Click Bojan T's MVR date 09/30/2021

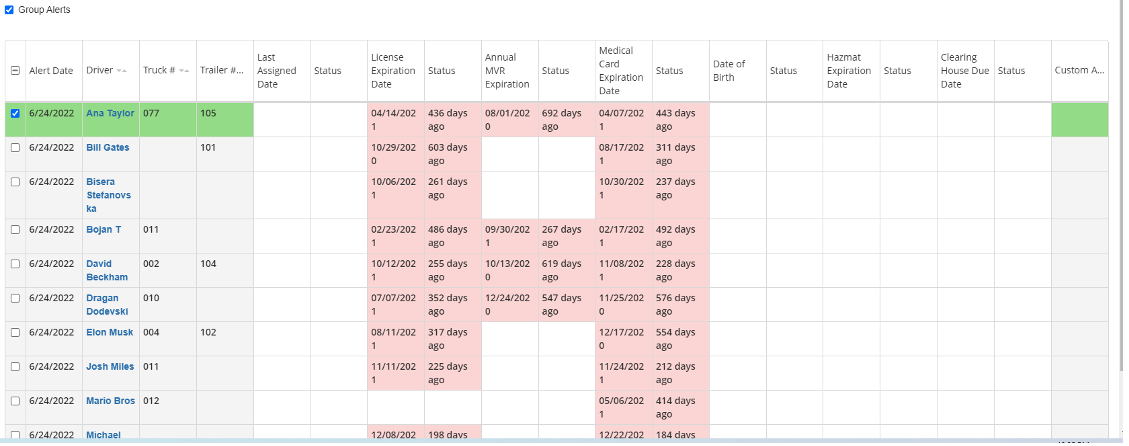[508, 236]
